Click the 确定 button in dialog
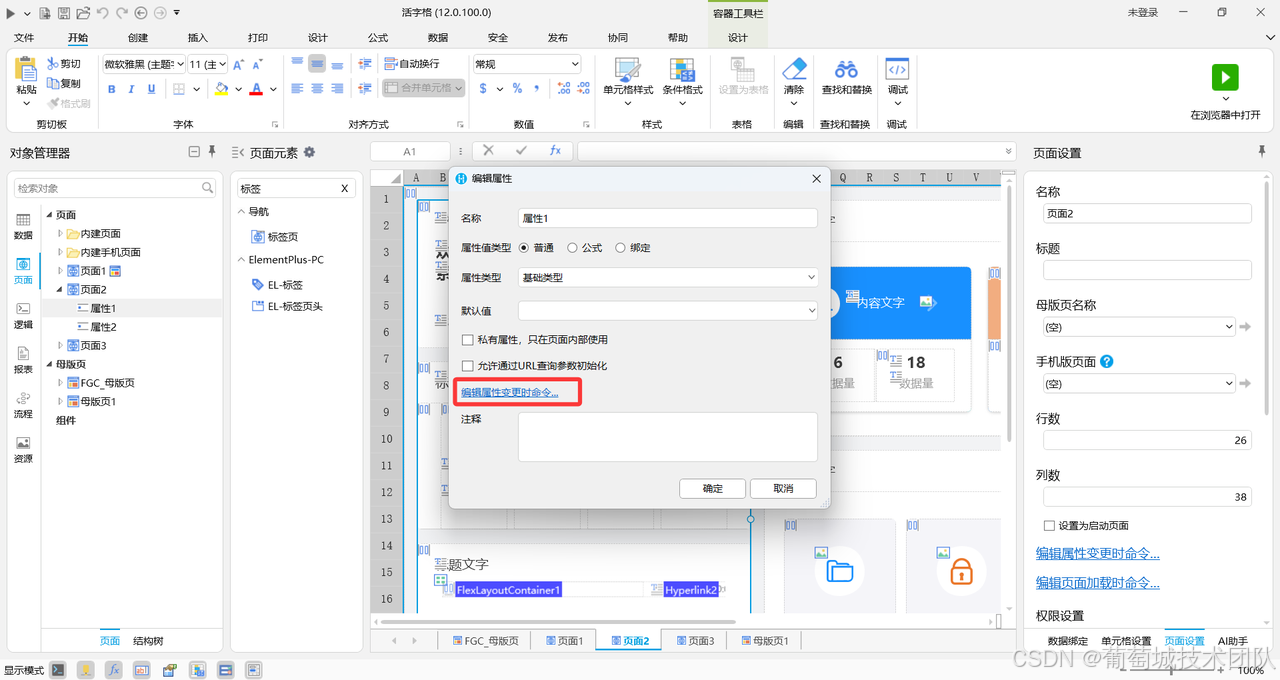The width and height of the screenshot is (1280, 680). [713, 489]
